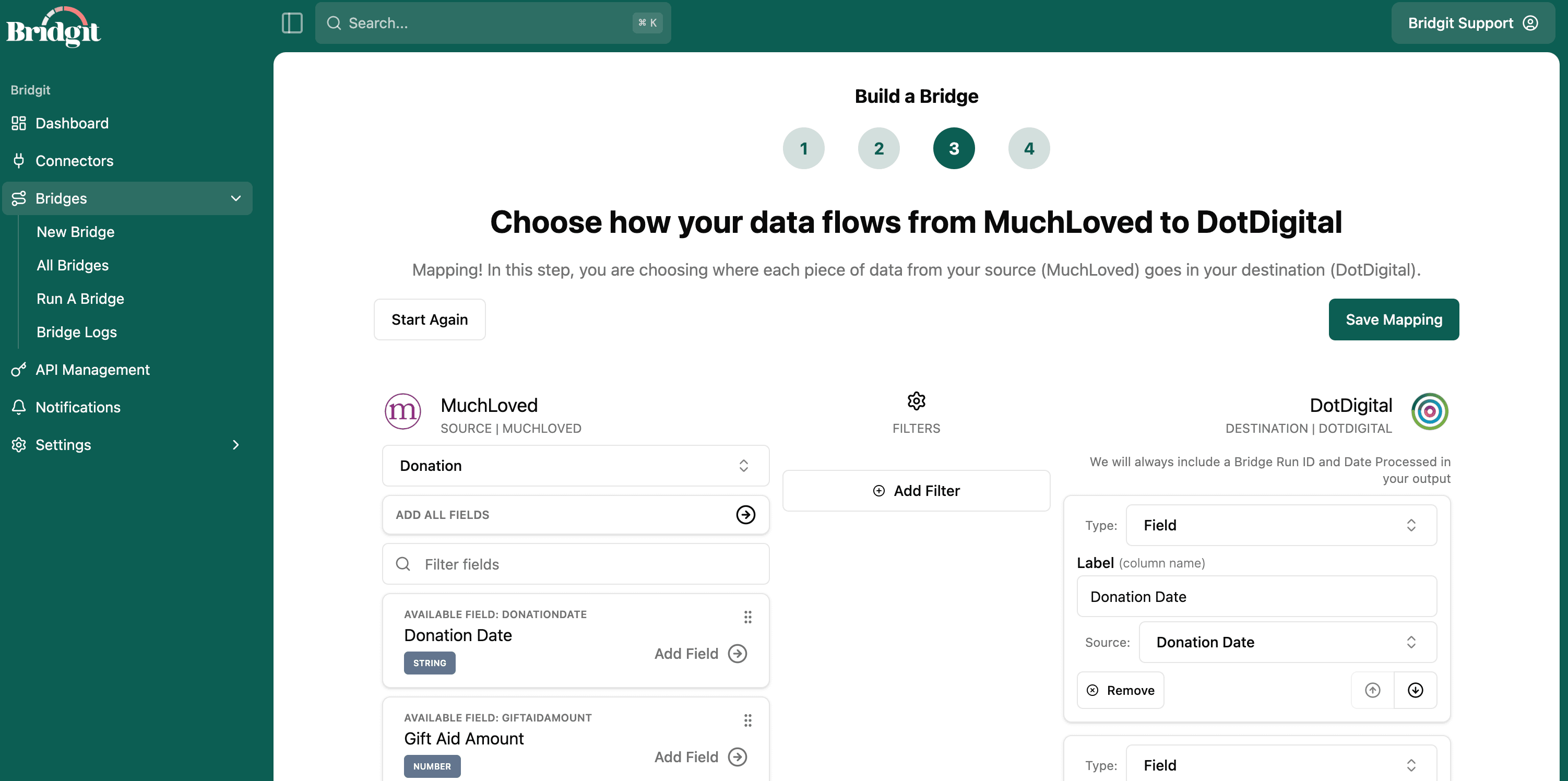This screenshot has height=781, width=1568.
Task: Move Donation Date mapping down
Action: (x=1415, y=690)
